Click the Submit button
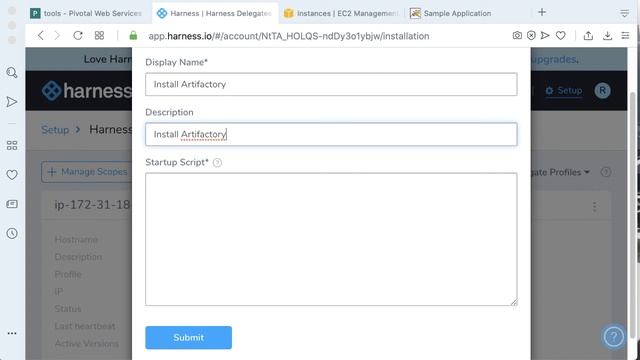Image resolution: width=640 pixels, height=360 pixels. tap(189, 338)
